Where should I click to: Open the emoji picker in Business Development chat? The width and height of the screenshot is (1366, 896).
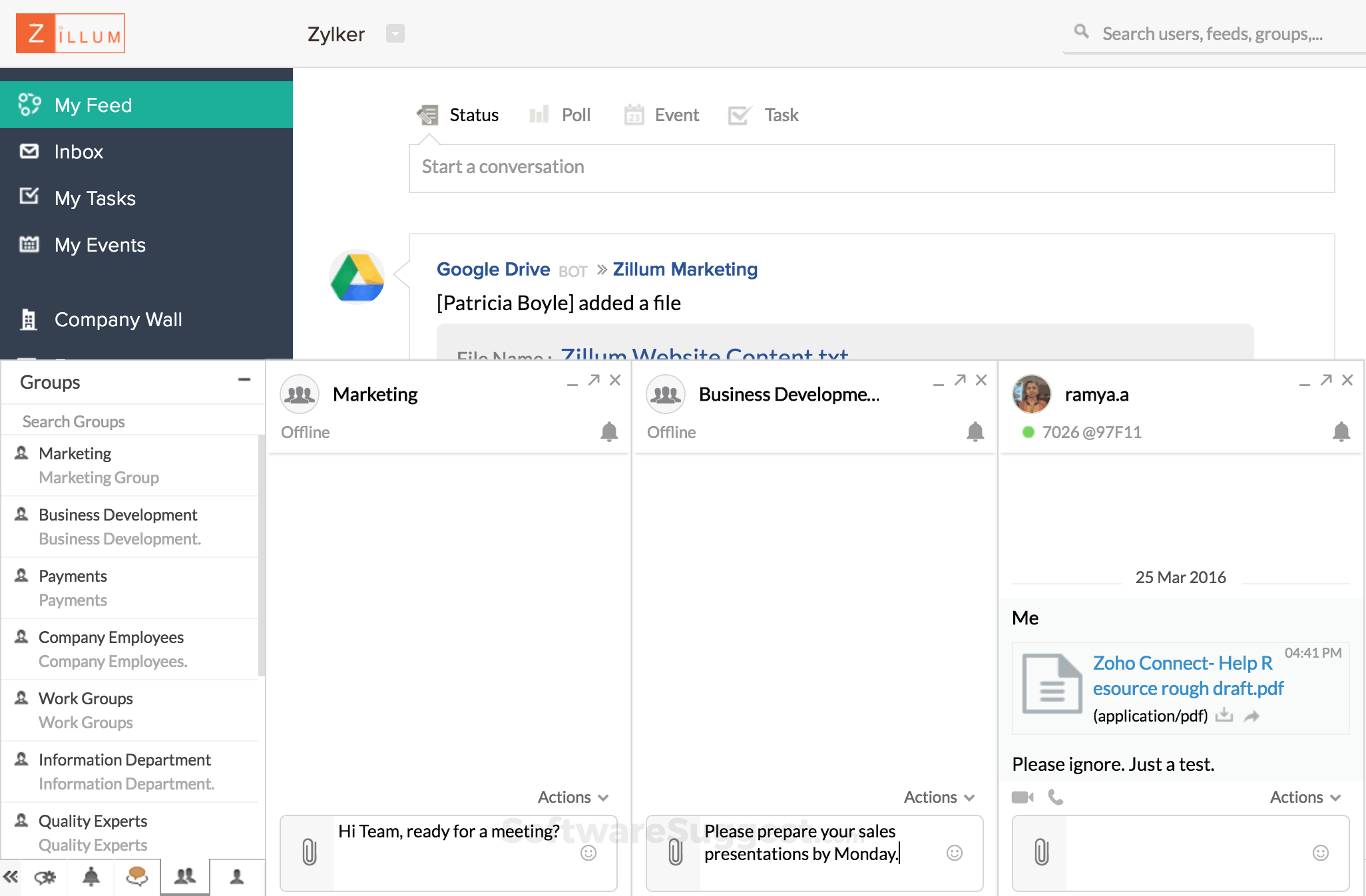coord(953,853)
